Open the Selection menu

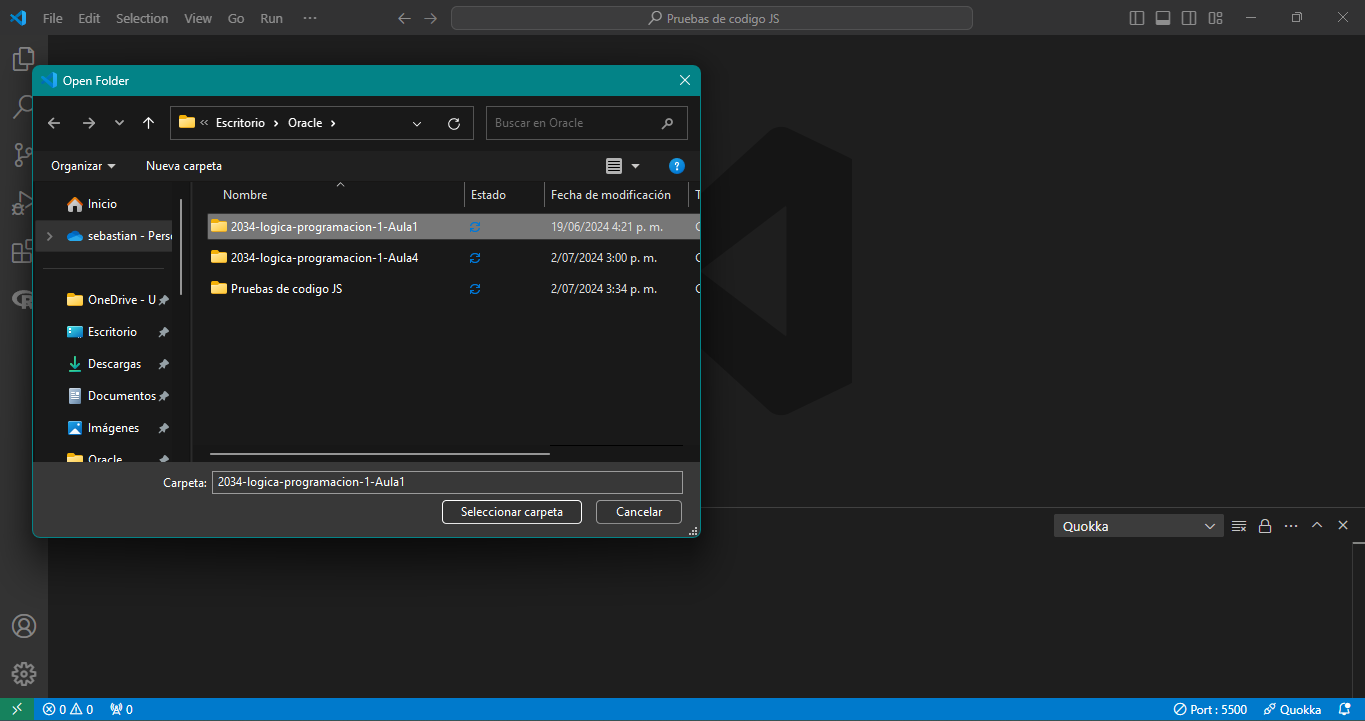pos(142,18)
